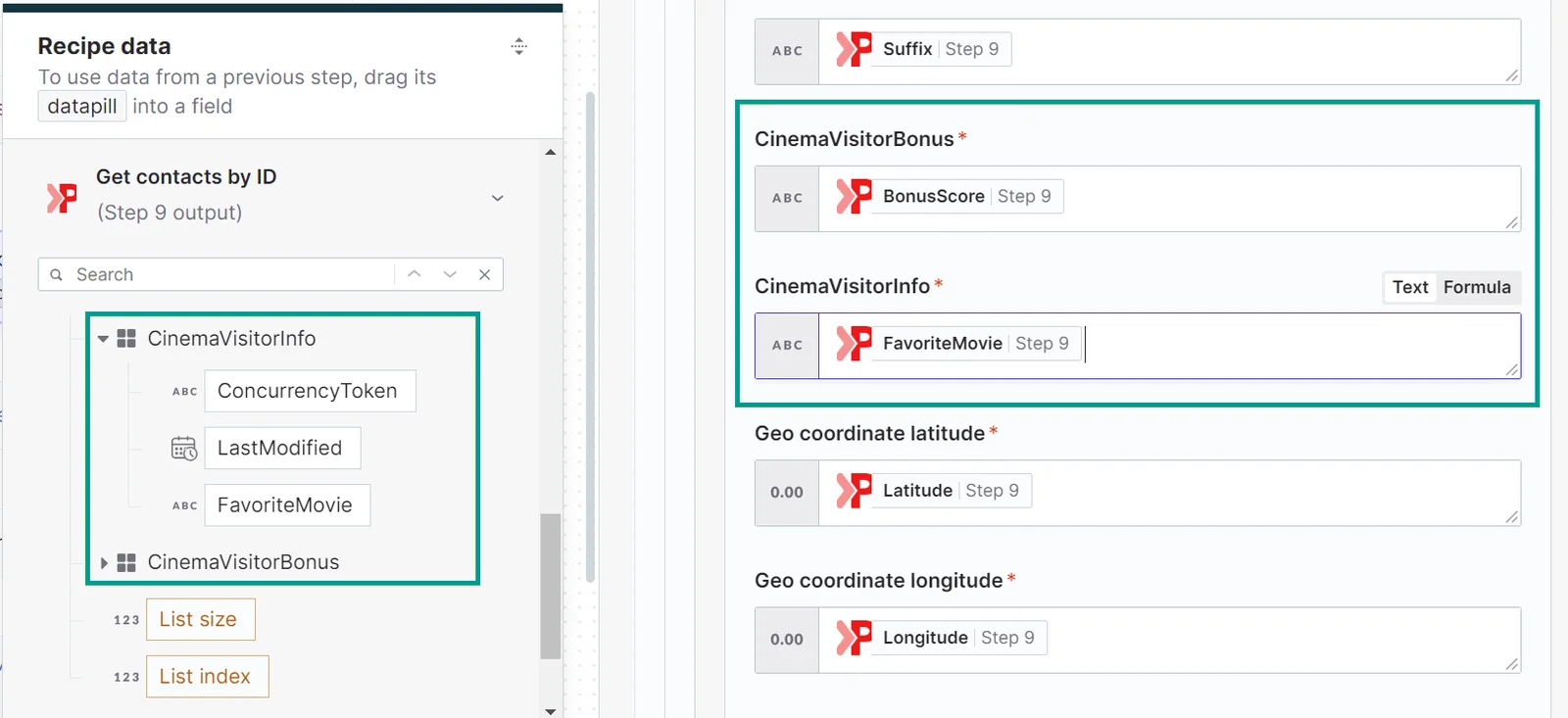
Task: Go to previous search result arrow
Action: pos(415,274)
